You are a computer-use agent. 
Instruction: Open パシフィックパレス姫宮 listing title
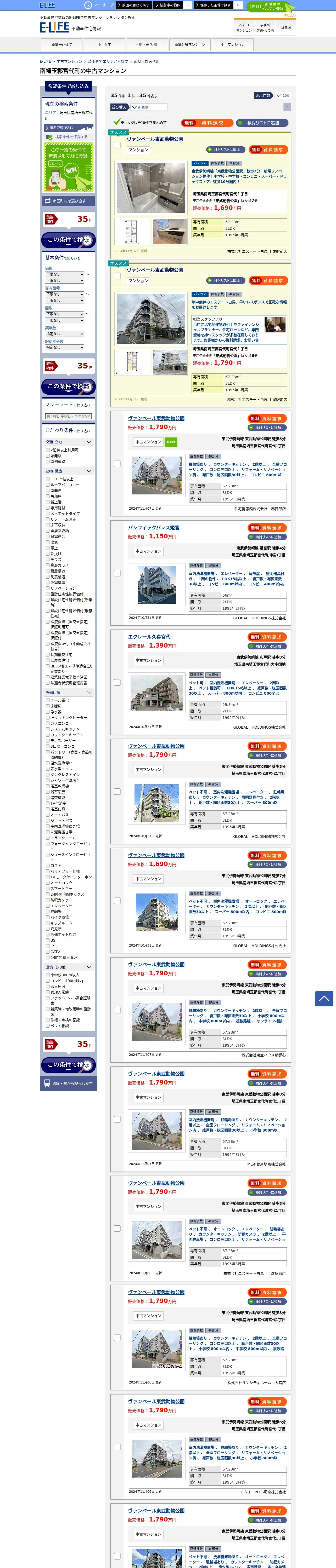154,528
